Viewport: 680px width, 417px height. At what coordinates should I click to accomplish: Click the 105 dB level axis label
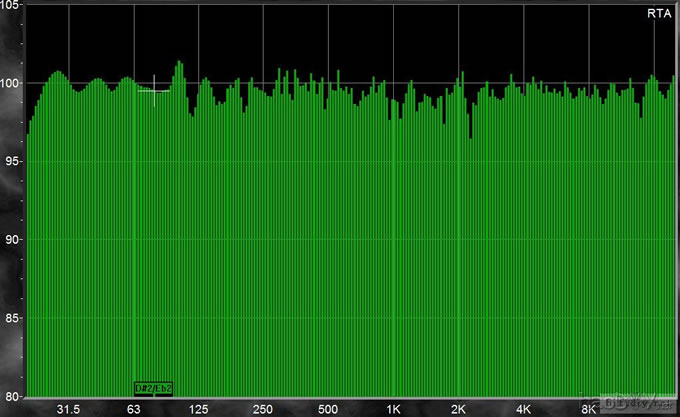[x=11, y=6]
